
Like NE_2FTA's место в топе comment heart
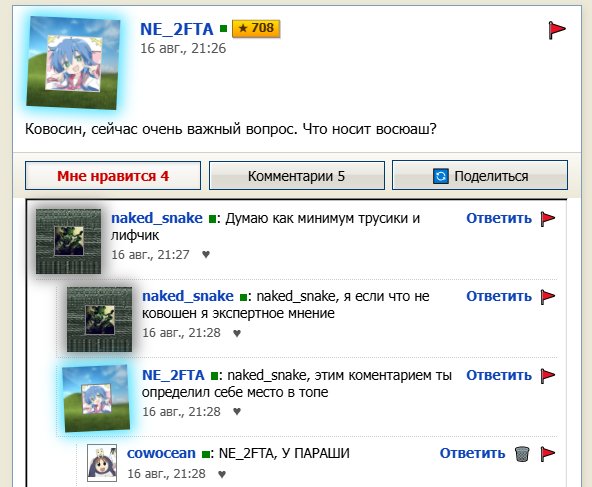[237, 411]
